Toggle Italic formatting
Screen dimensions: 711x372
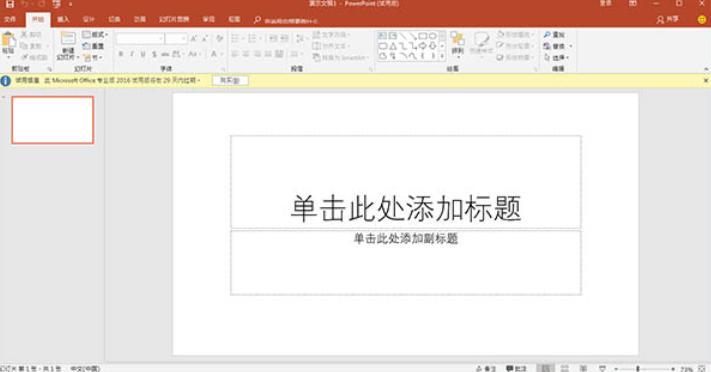click(x=132, y=54)
